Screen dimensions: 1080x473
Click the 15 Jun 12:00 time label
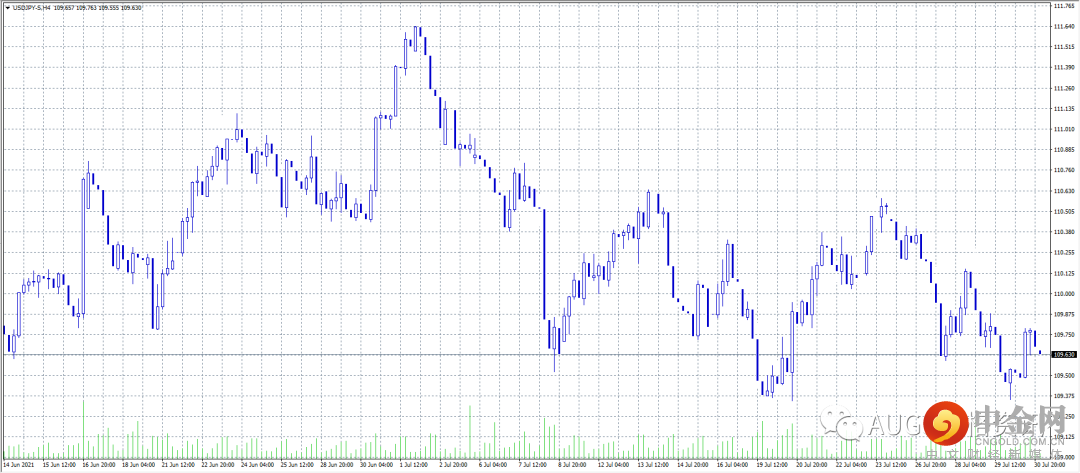tap(59, 465)
